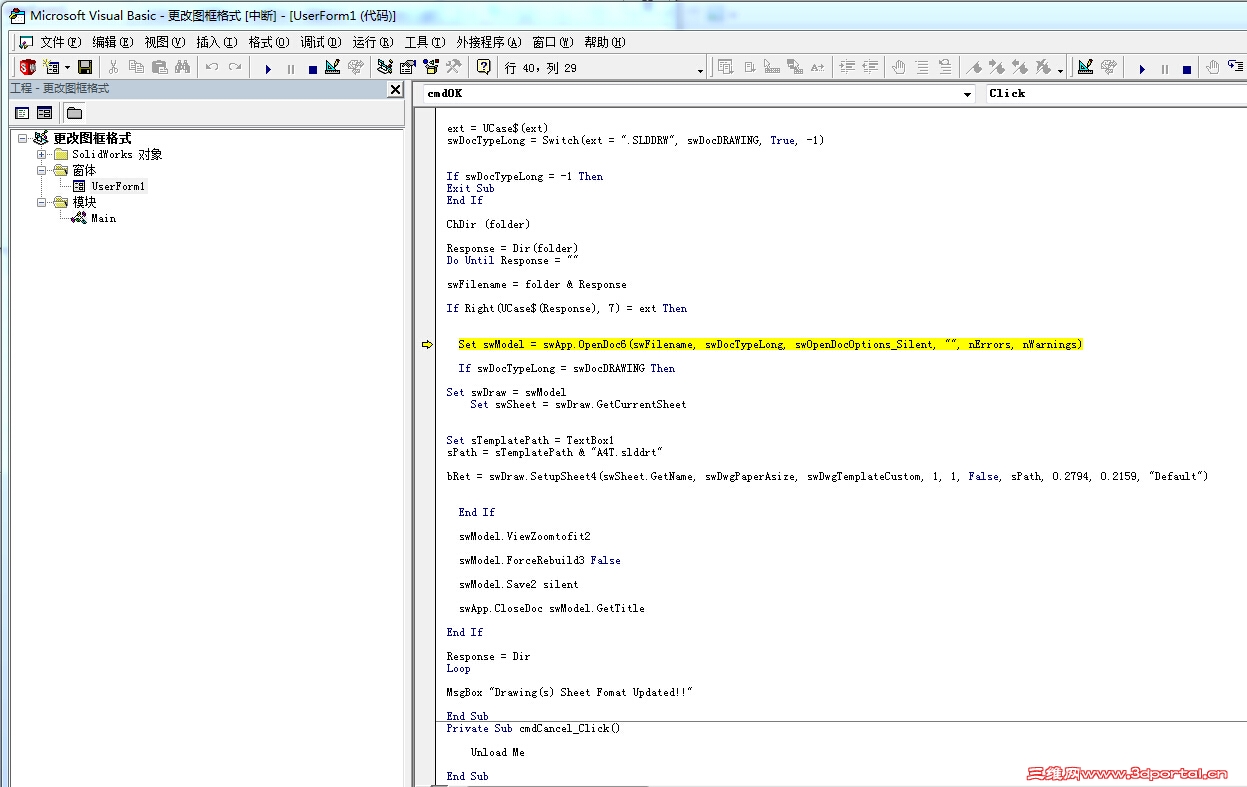1247x787 pixels.
Task: Click the Outdent icon on edit toolbar
Action: click(x=870, y=67)
